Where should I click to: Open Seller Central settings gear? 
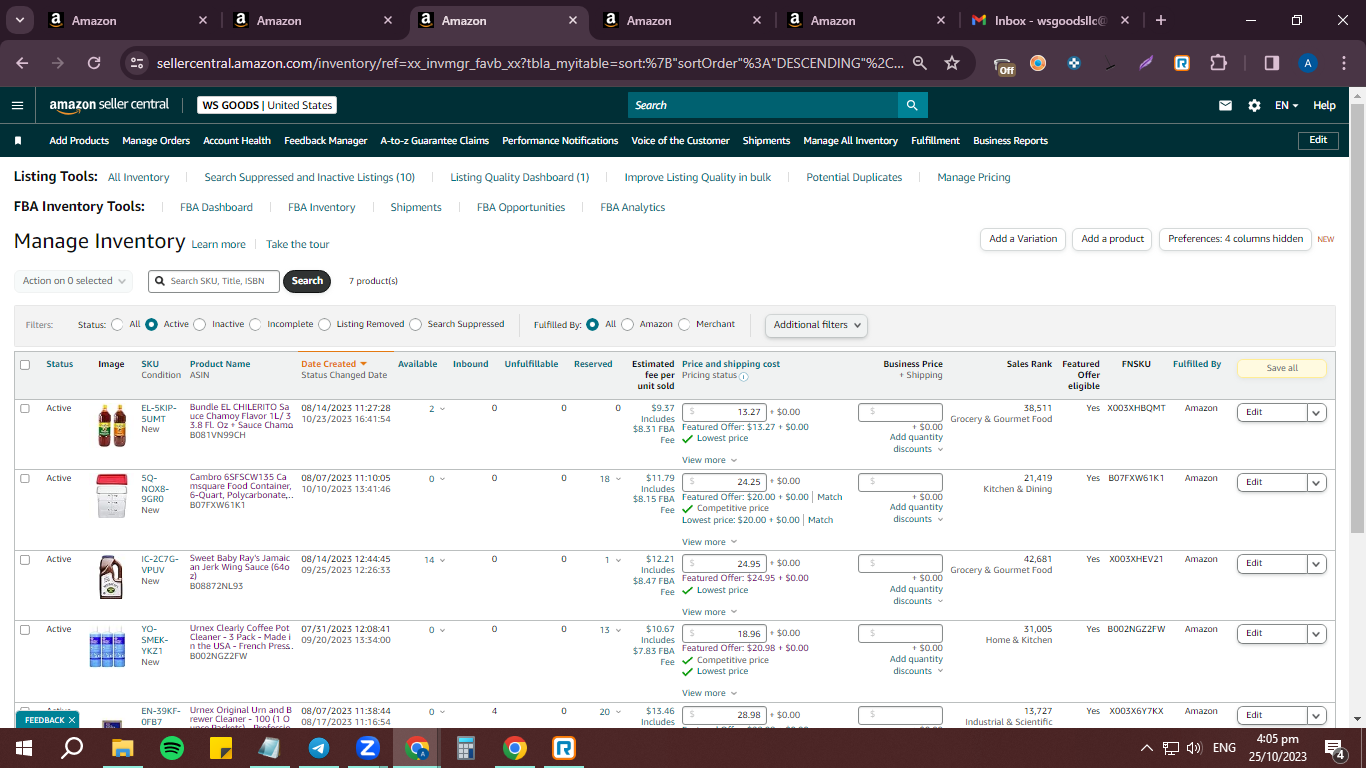pos(1254,105)
